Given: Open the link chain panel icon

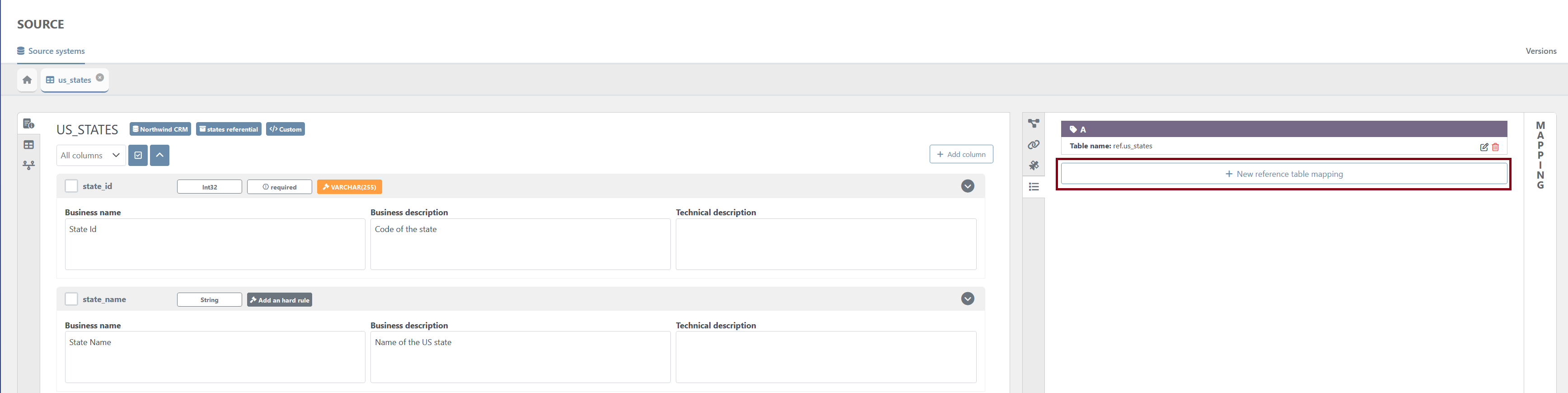Looking at the screenshot, I should coord(1034,145).
